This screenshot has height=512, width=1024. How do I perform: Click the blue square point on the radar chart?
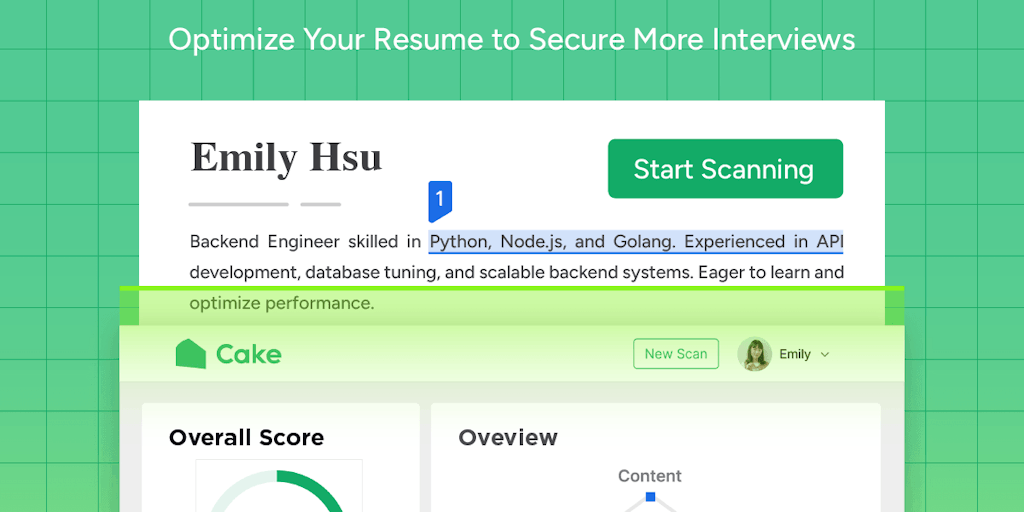click(x=650, y=497)
